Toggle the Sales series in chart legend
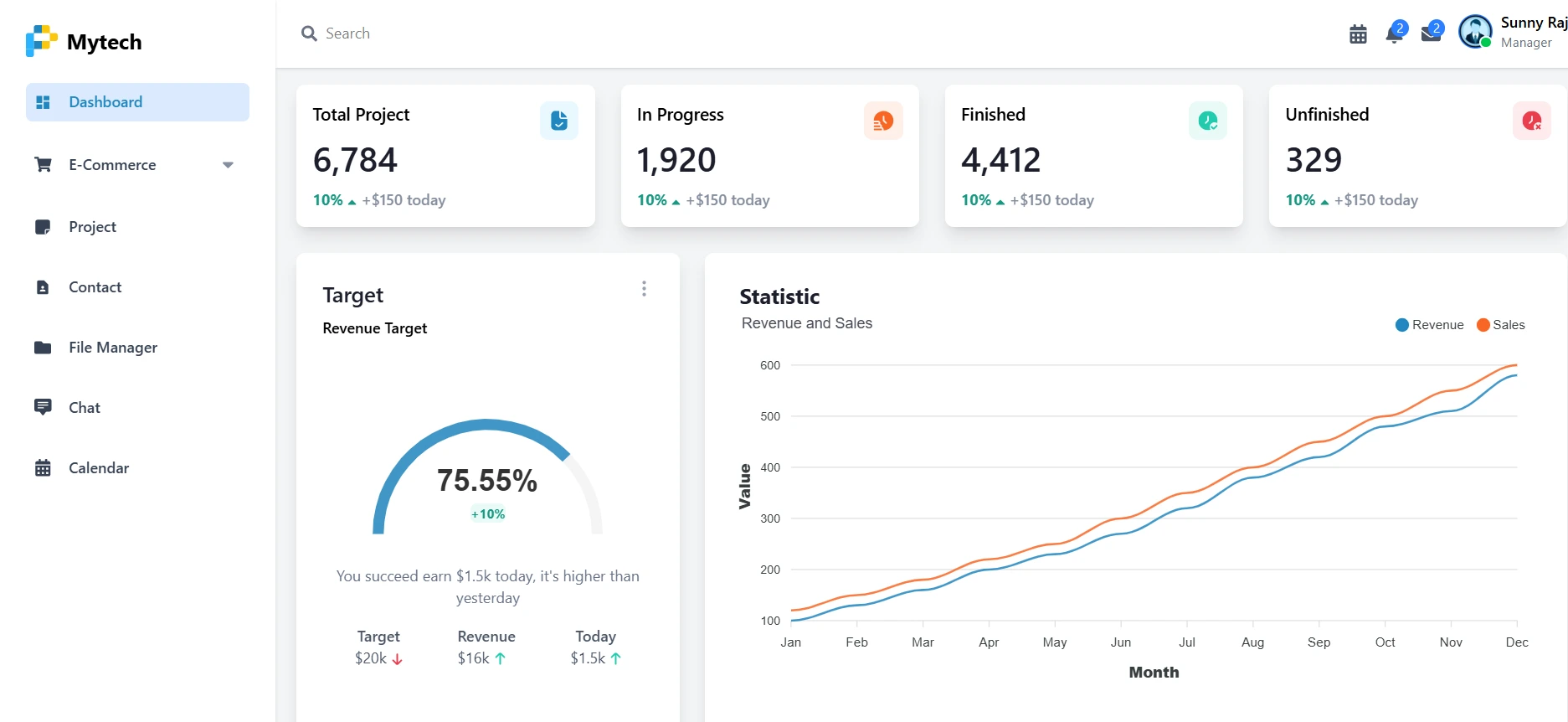 tap(1501, 325)
